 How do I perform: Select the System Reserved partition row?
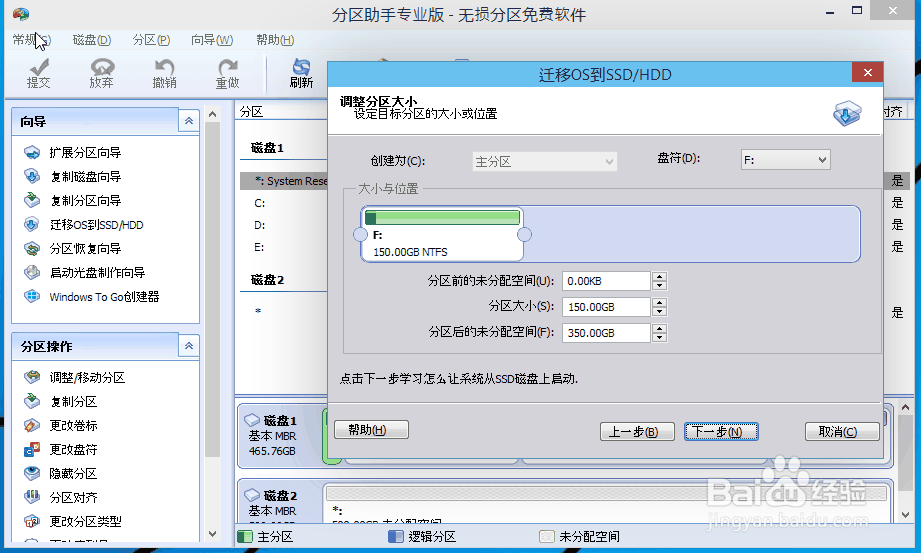pyautogui.click(x=284, y=181)
